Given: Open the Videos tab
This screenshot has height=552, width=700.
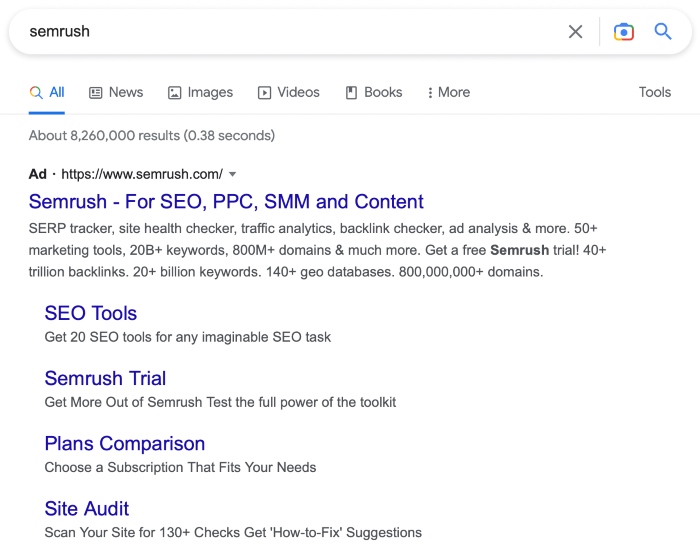Looking at the screenshot, I should 289,92.
